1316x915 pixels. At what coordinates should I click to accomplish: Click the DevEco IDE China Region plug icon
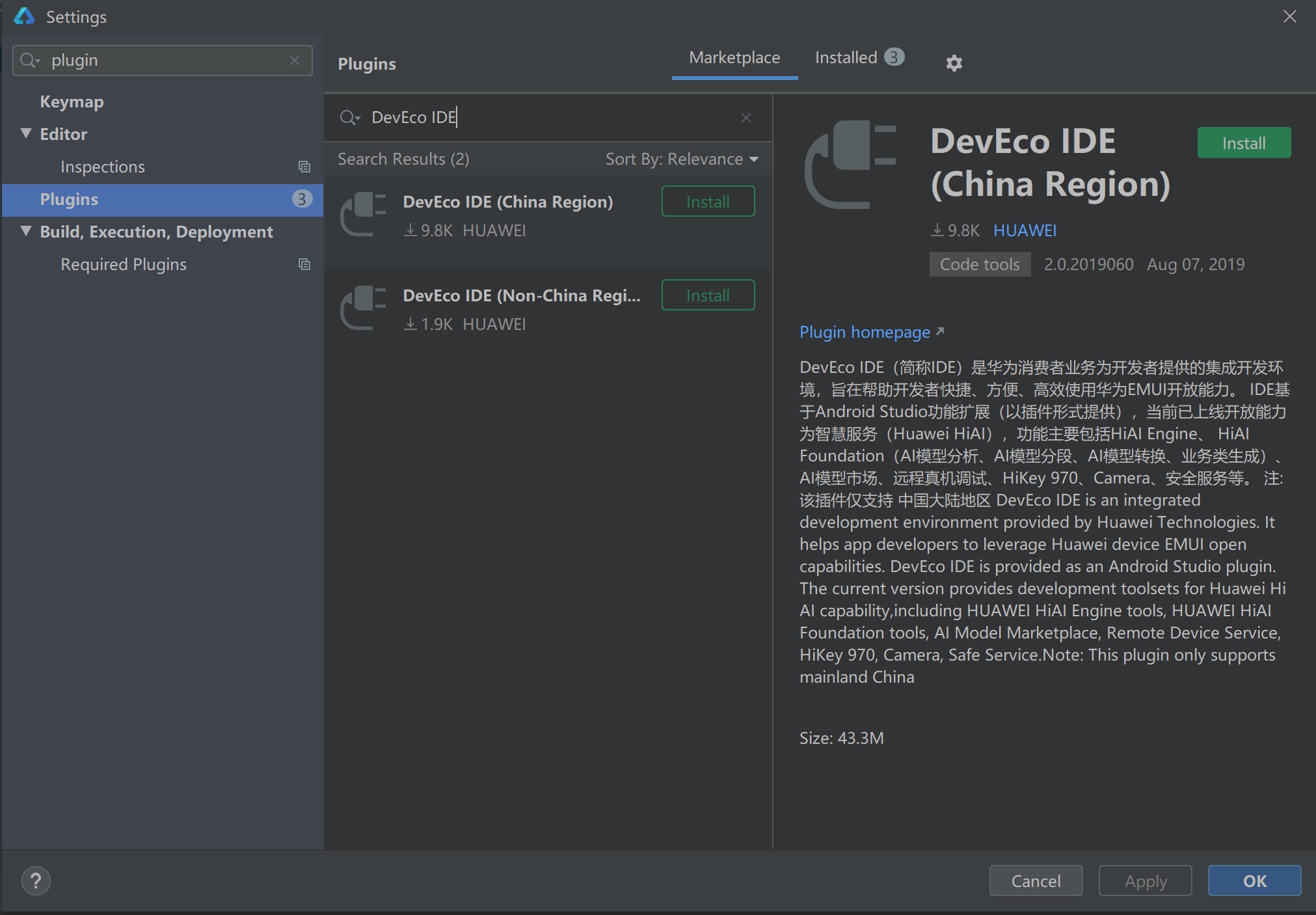point(363,215)
